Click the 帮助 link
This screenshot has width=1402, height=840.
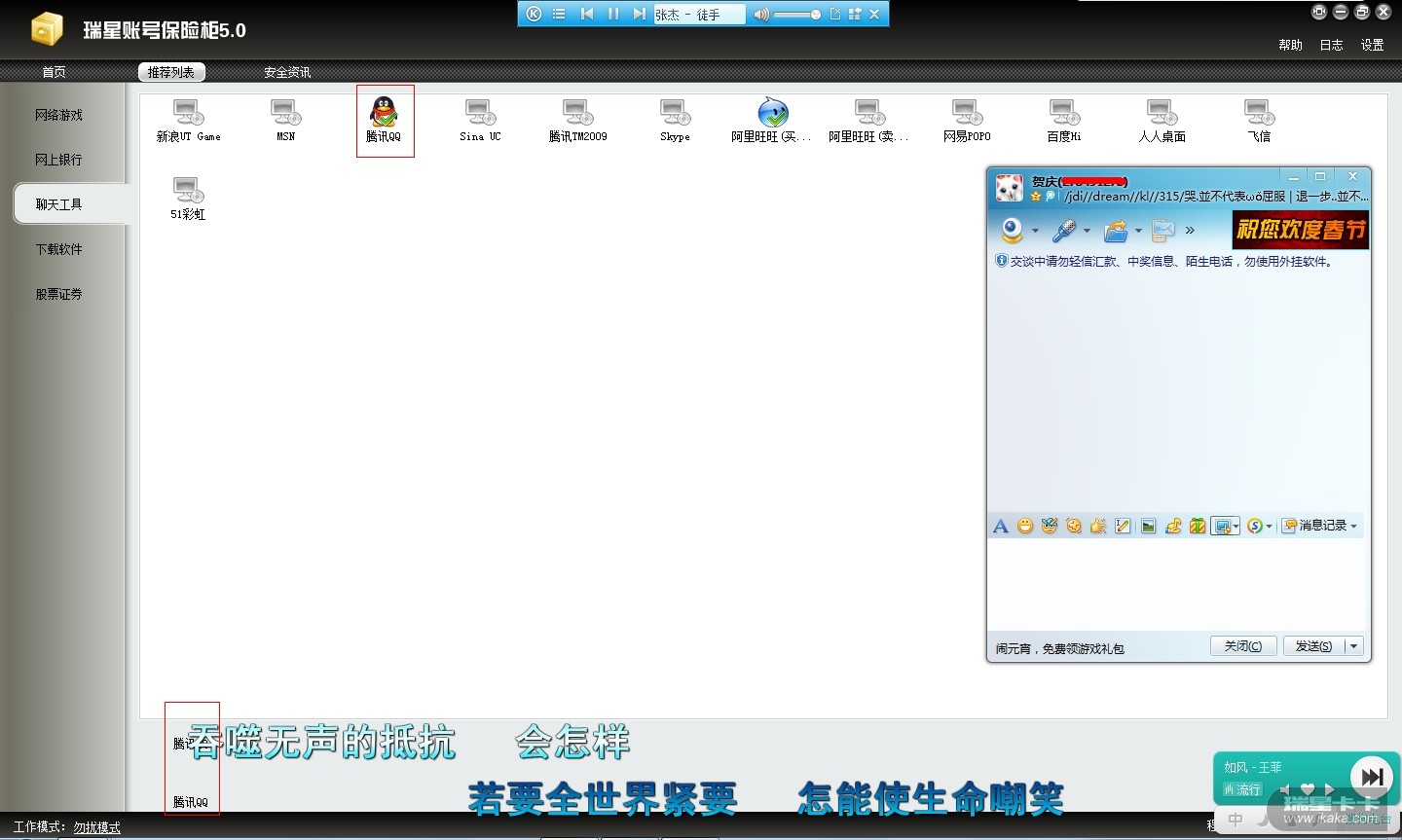tap(1290, 45)
